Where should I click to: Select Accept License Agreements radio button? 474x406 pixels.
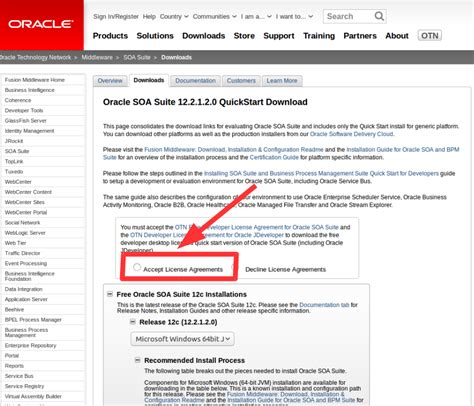(x=137, y=267)
